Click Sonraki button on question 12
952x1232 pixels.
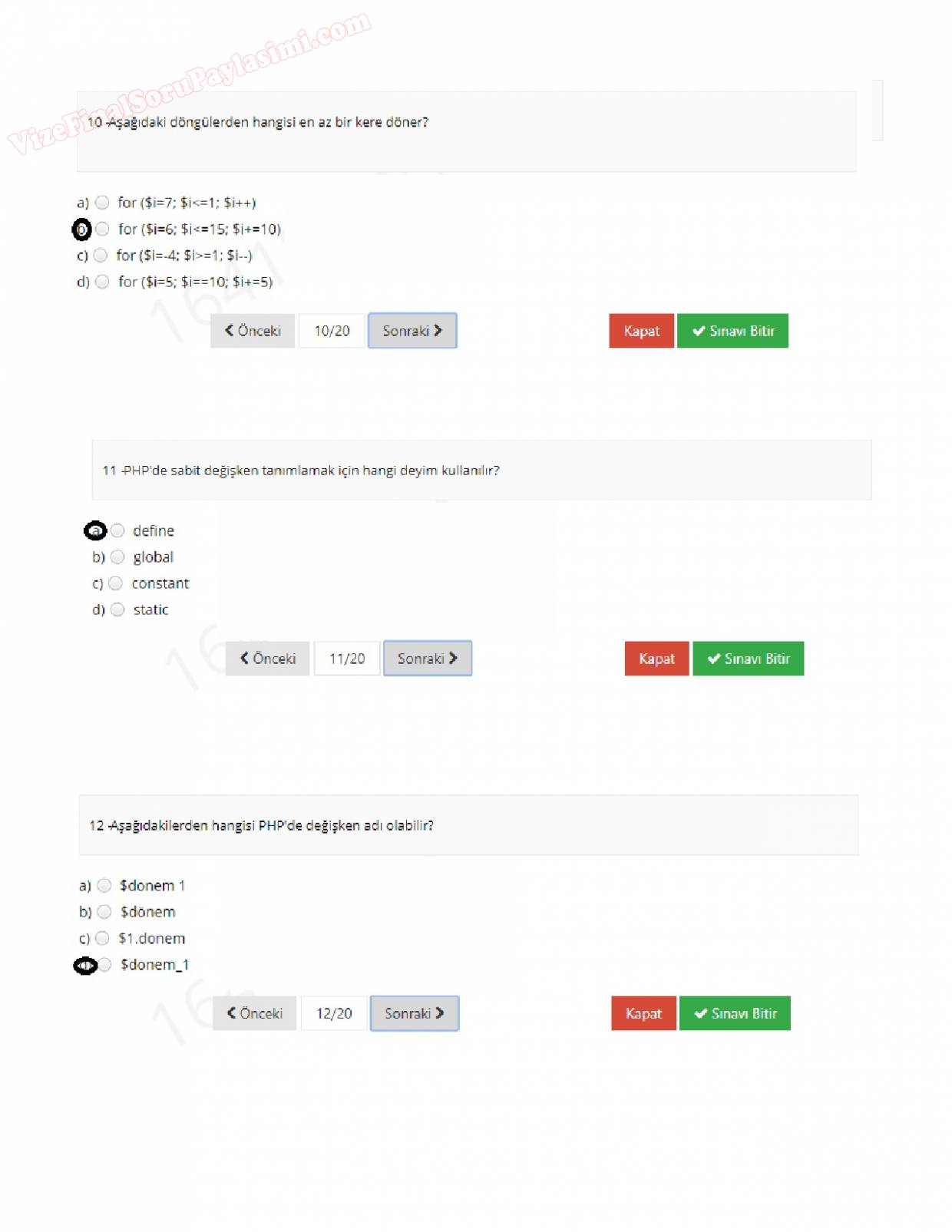point(415,1013)
